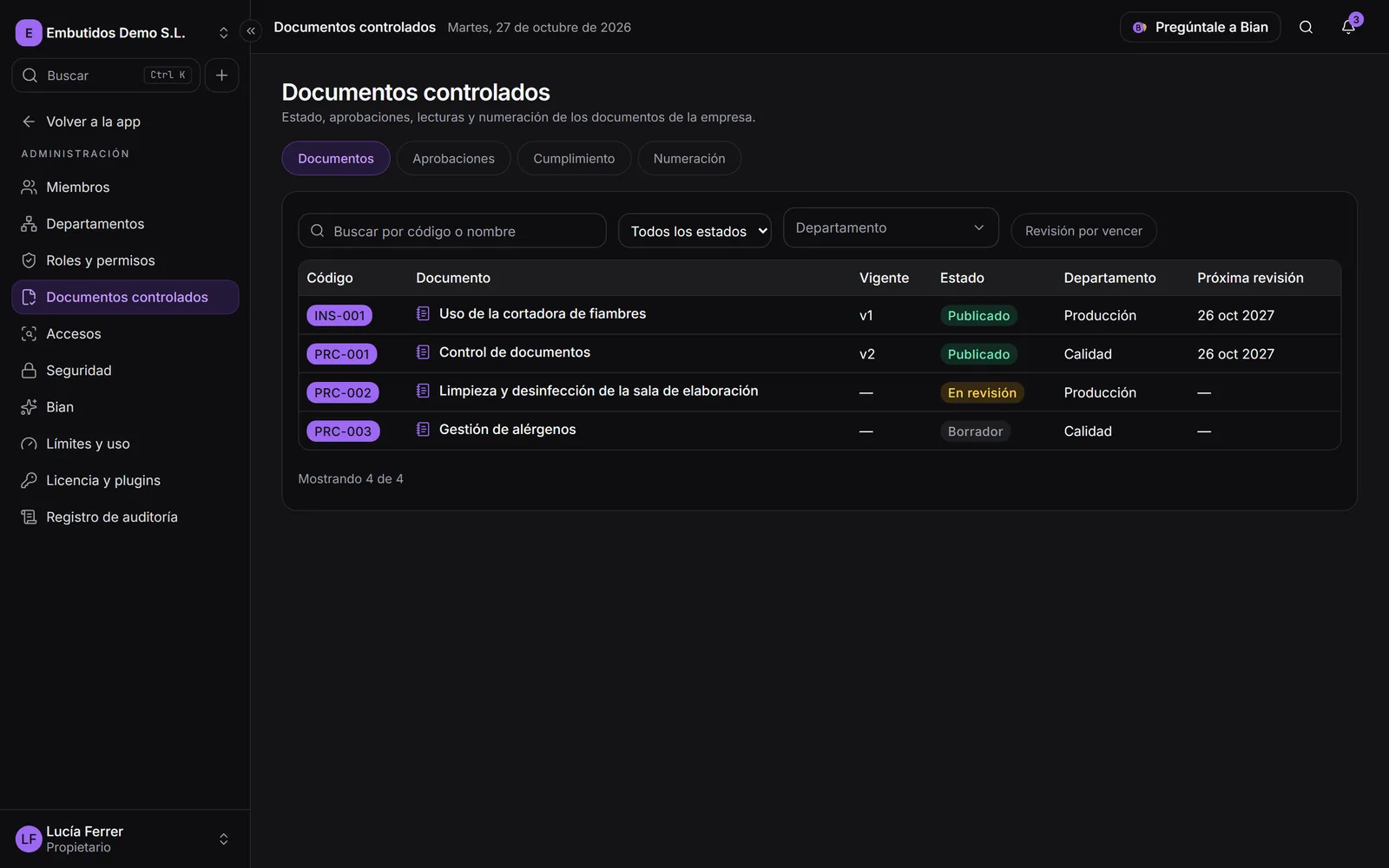Click the Vigente column header
This screenshot has height=868, width=1389.
click(x=884, y=278)
